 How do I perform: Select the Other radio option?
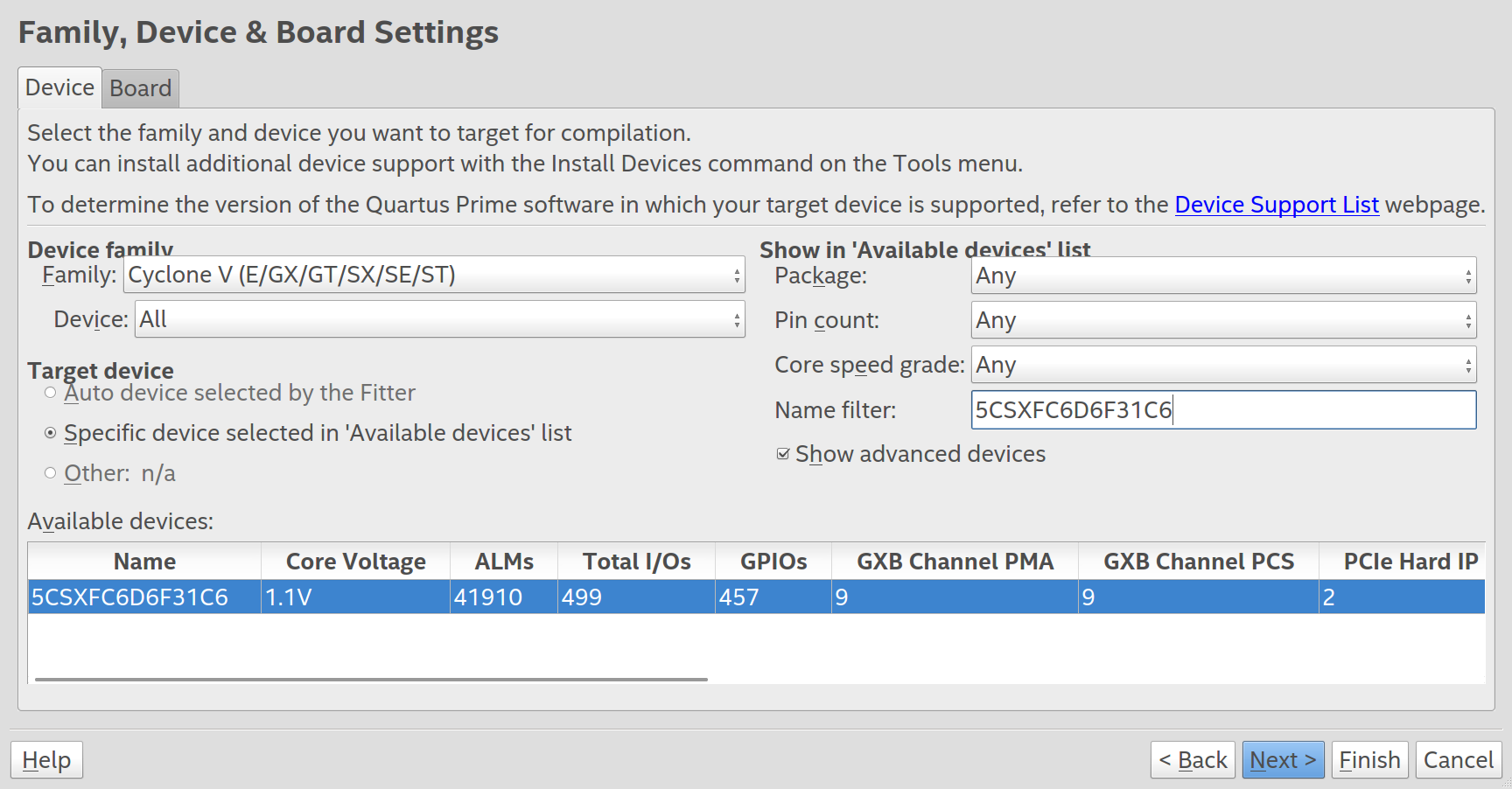[x=51, y=473]
